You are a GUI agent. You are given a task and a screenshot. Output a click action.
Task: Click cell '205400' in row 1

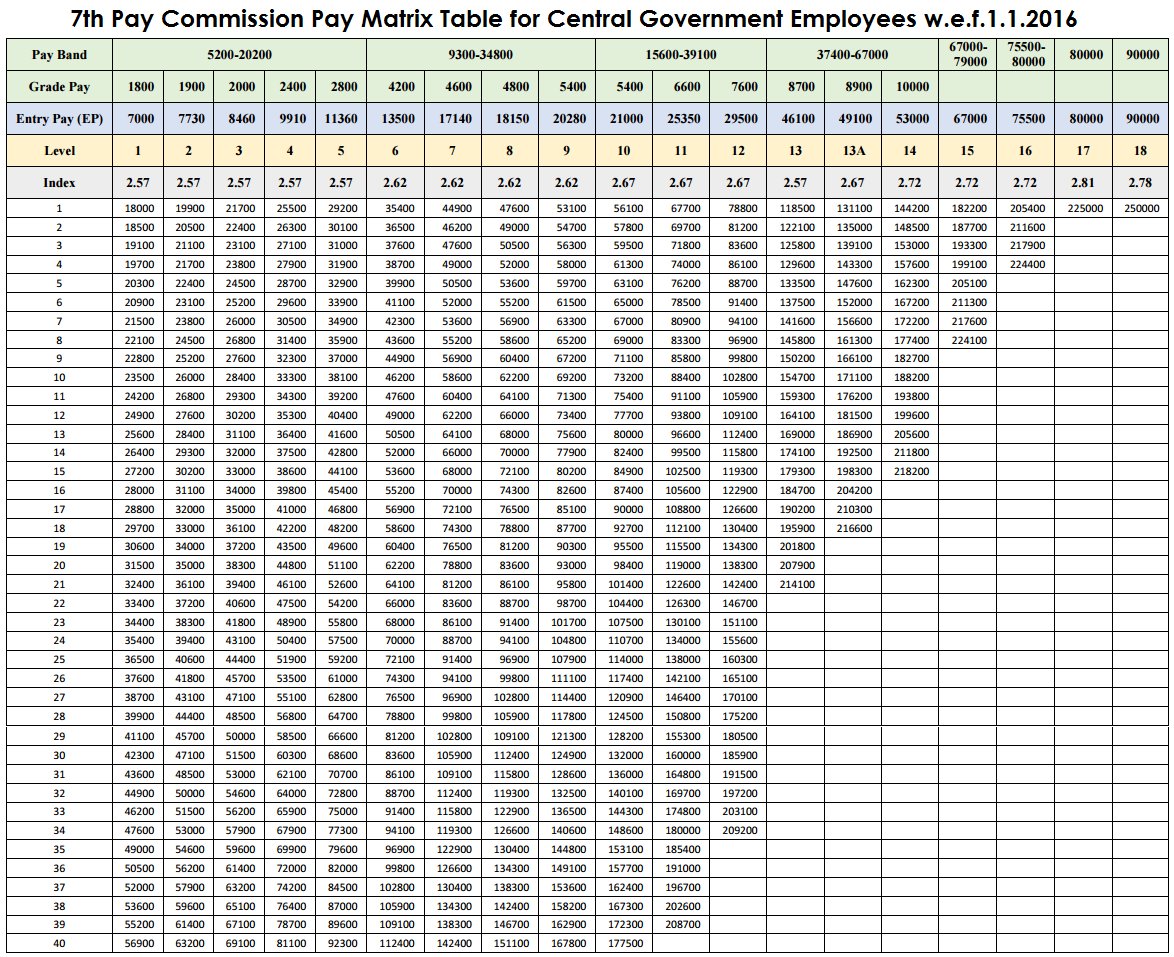tap(1027, 209)
